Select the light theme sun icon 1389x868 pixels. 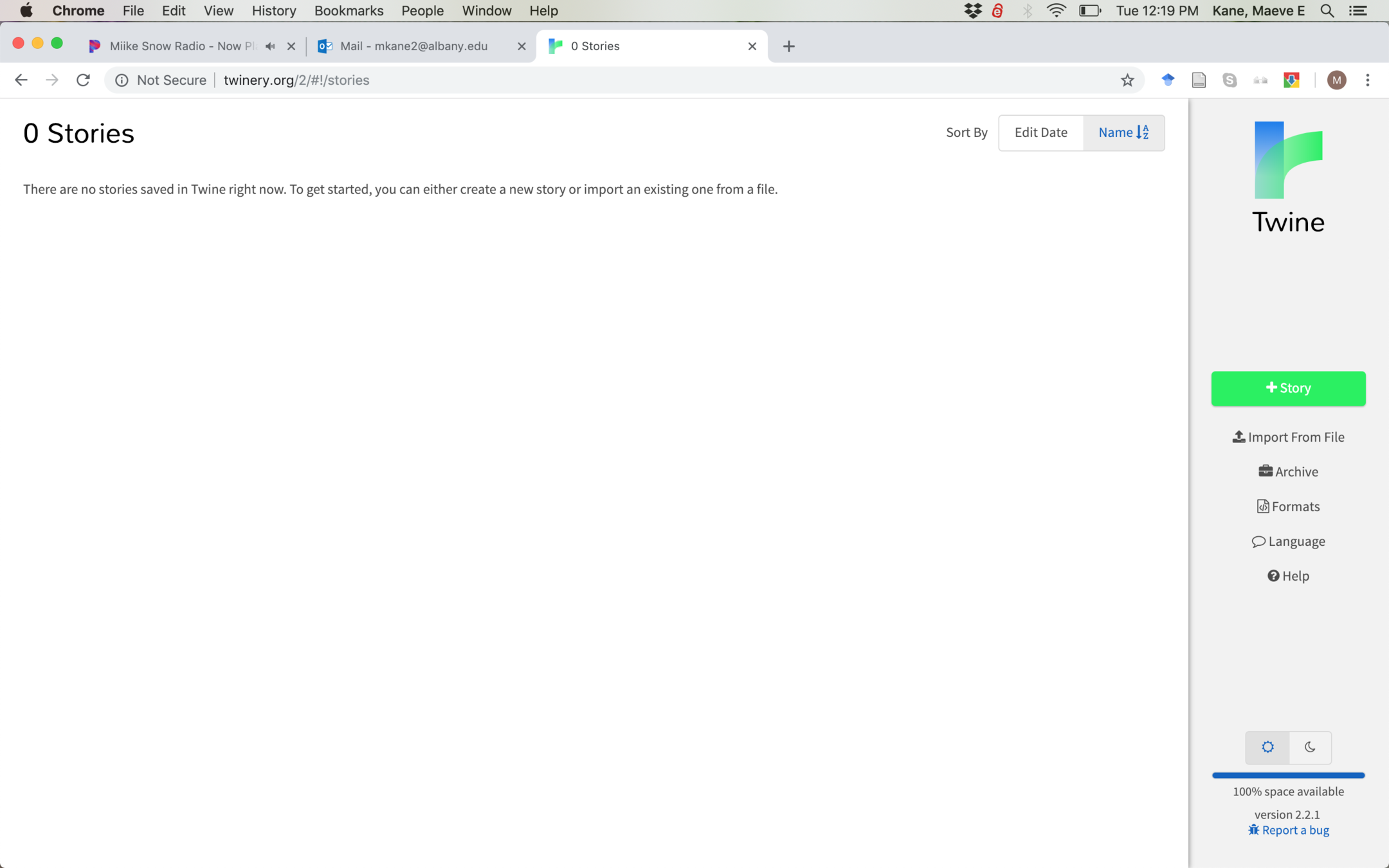(x=1267, y=747)
